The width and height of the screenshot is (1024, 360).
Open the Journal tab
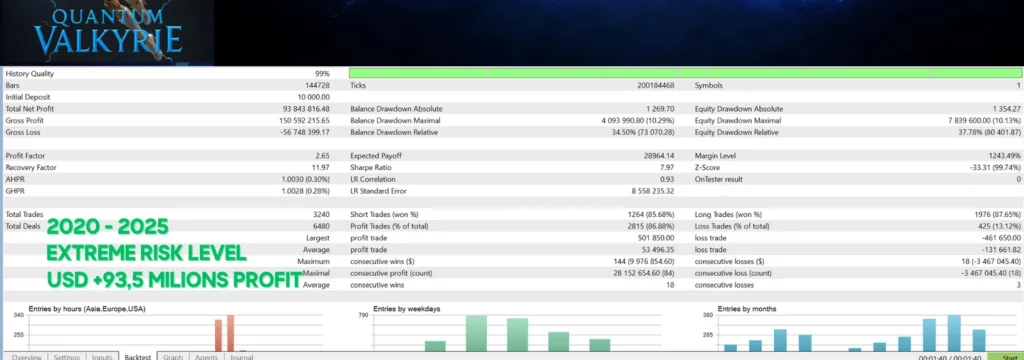coord(241,357)
